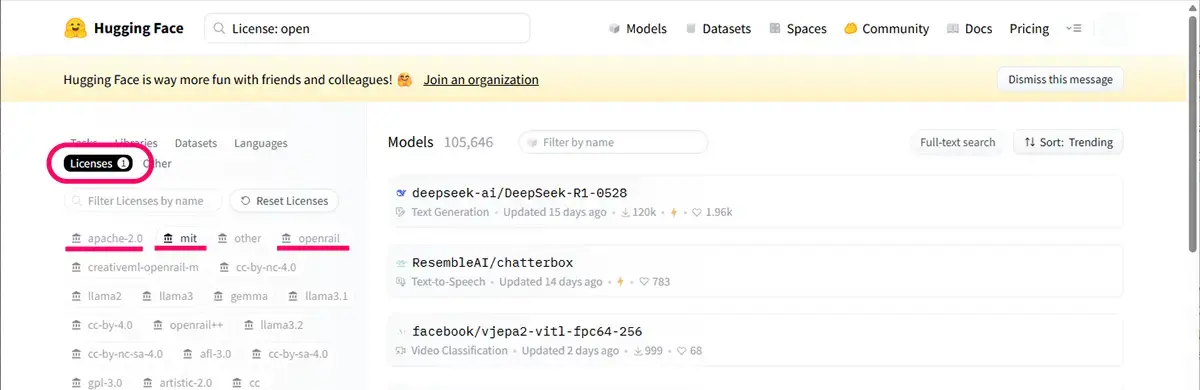Follow the Join an organization link
This screenshot has height=390, width=1200.
coord(481,79)
